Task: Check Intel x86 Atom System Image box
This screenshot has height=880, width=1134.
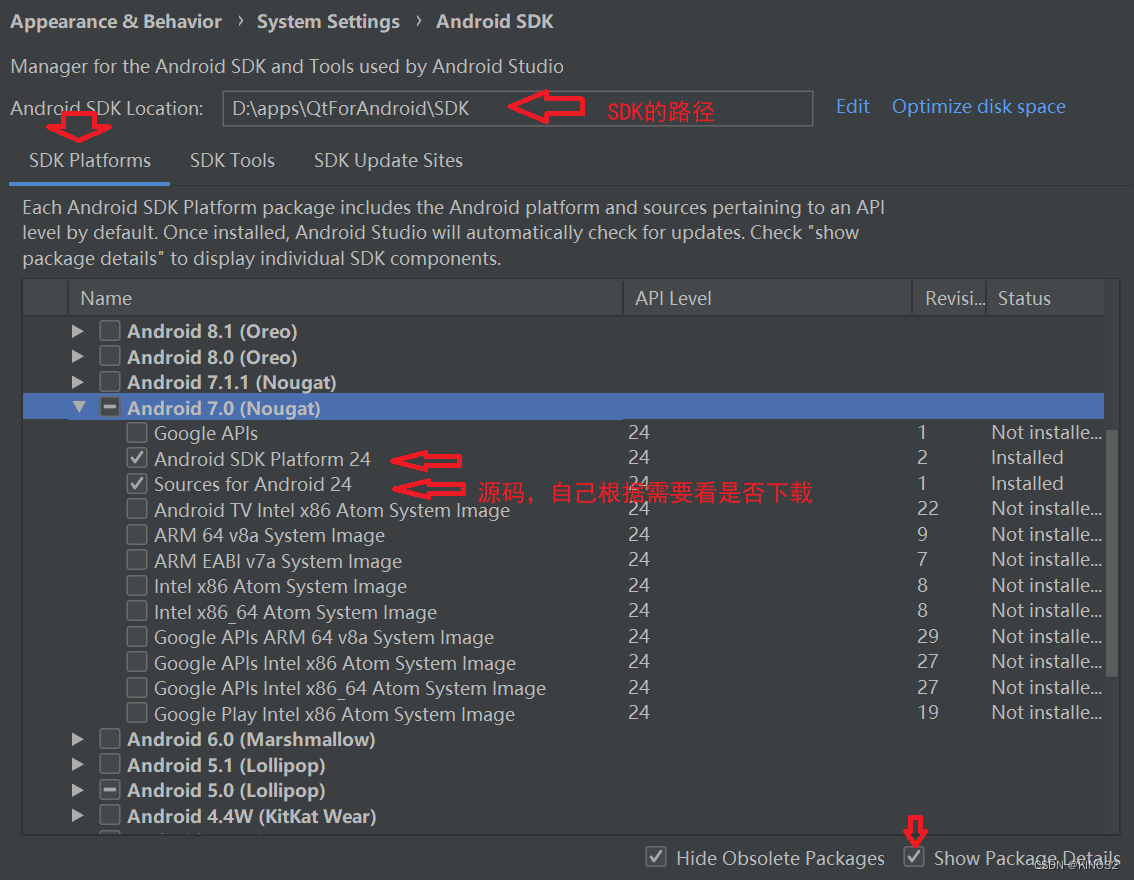Action: (x=137, y=585)
